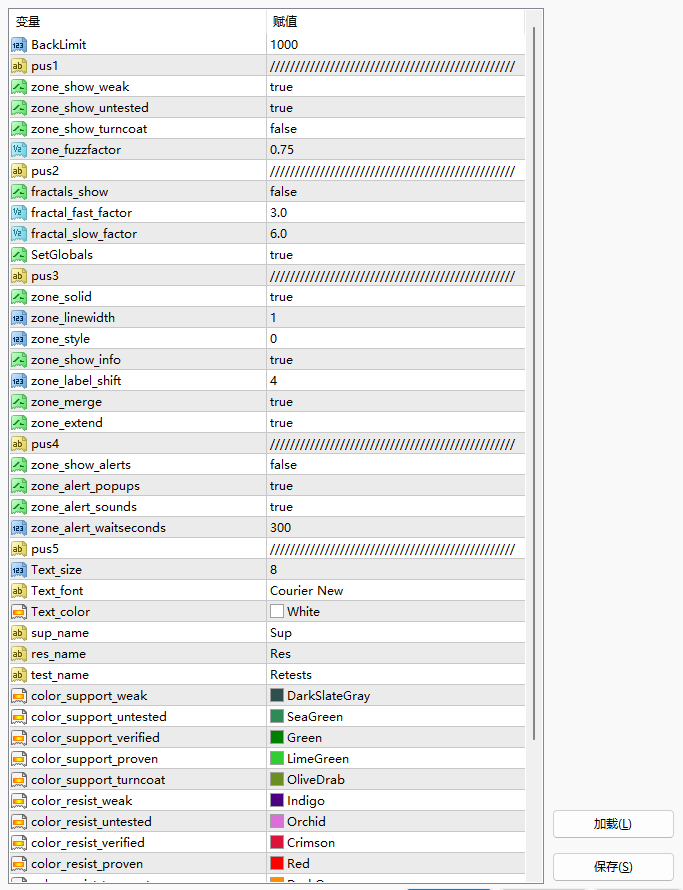Viewport: 683px width, 890px height.
Task: Click the color-type icon beside Text_color
Action: [19, 612]
